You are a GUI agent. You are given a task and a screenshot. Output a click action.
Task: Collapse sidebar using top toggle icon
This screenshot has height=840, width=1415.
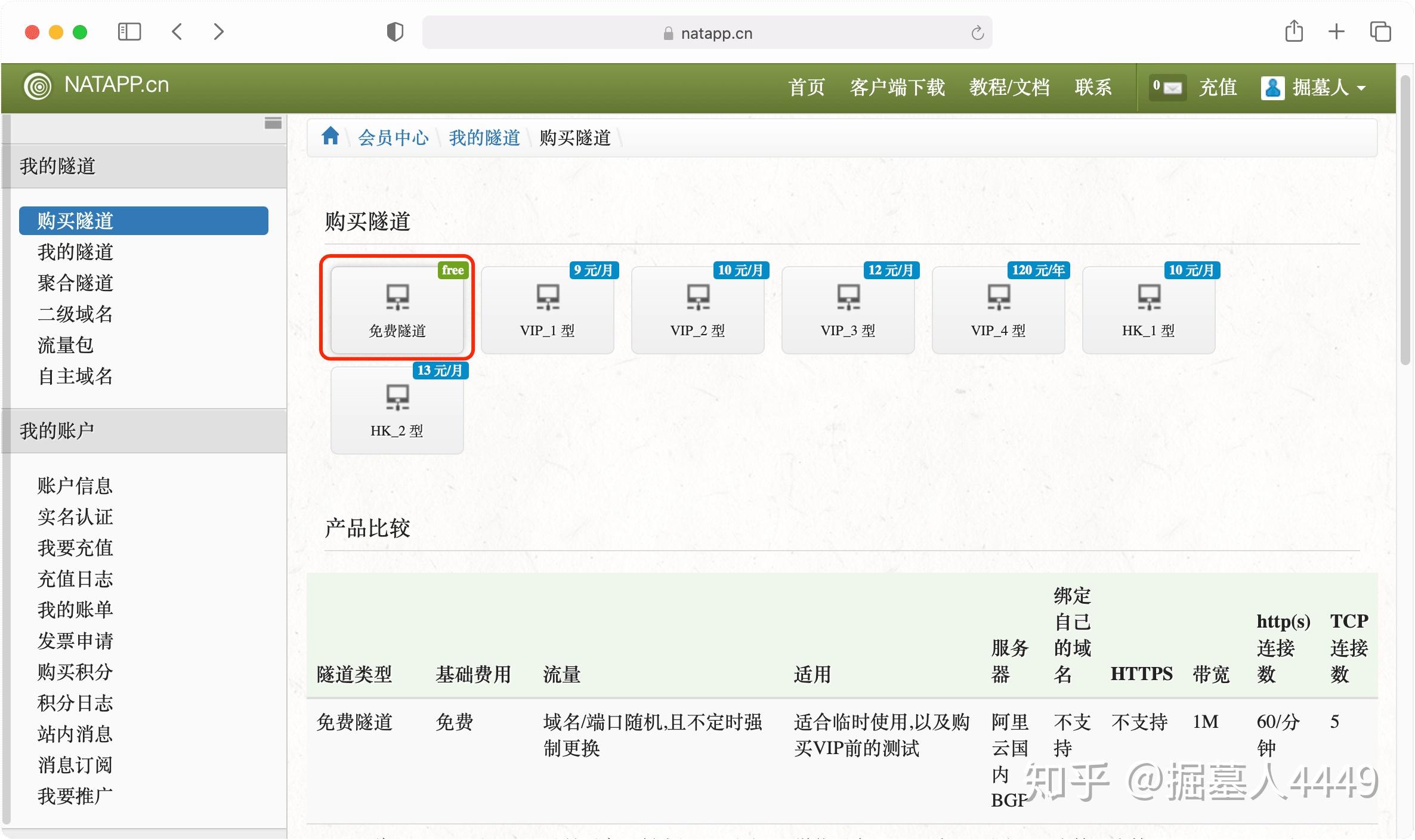pos(273,123)
